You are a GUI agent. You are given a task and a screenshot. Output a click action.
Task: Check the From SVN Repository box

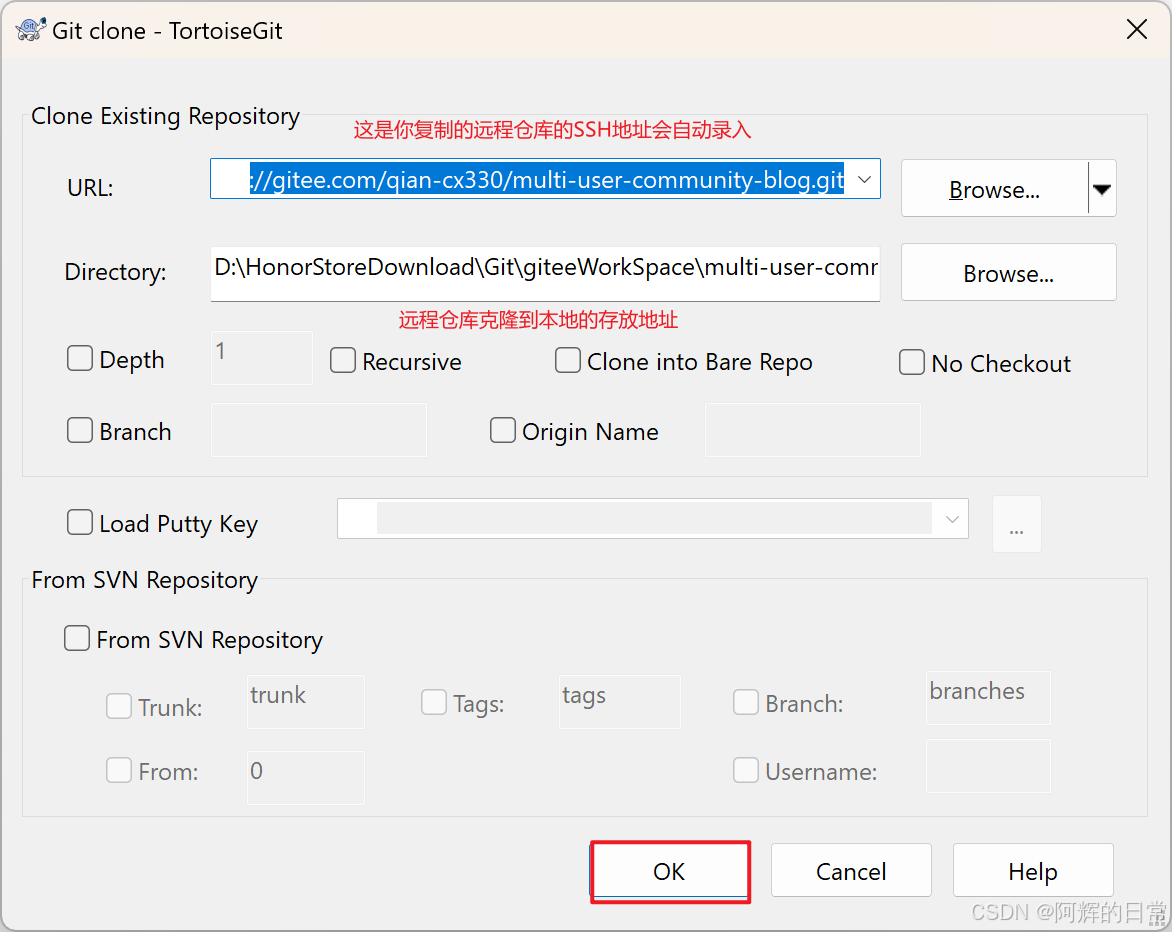tap(77, 638)
